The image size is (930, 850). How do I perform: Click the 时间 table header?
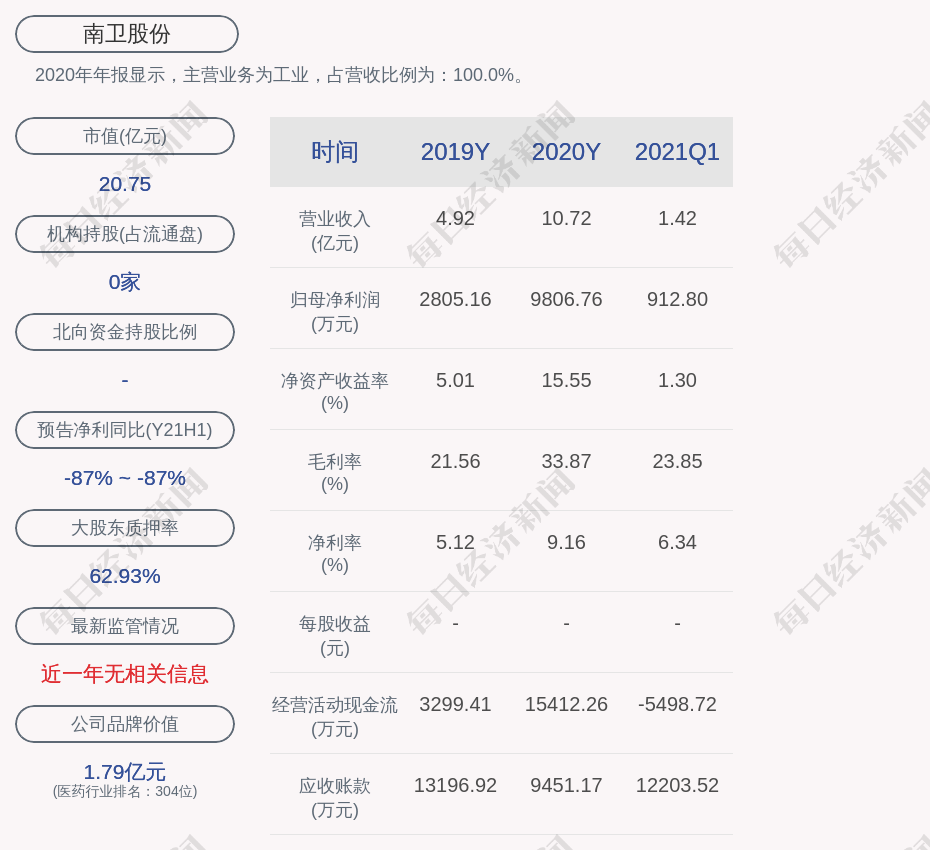point(334,152)
